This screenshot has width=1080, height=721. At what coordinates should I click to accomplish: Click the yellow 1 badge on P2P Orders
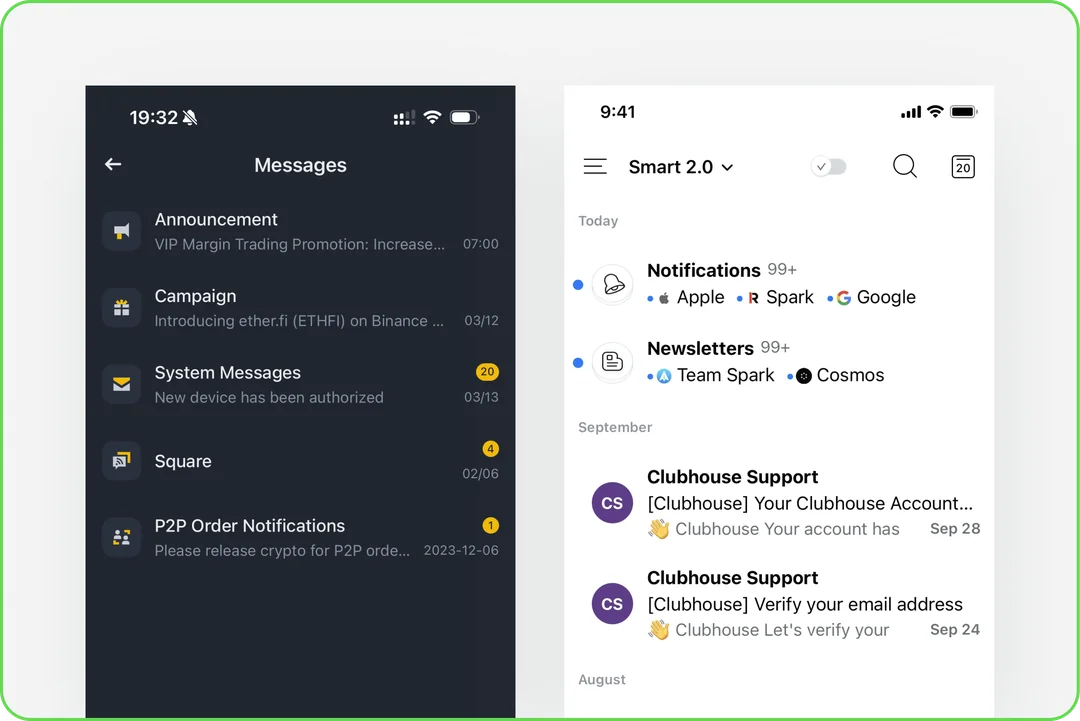click(490, 525)
